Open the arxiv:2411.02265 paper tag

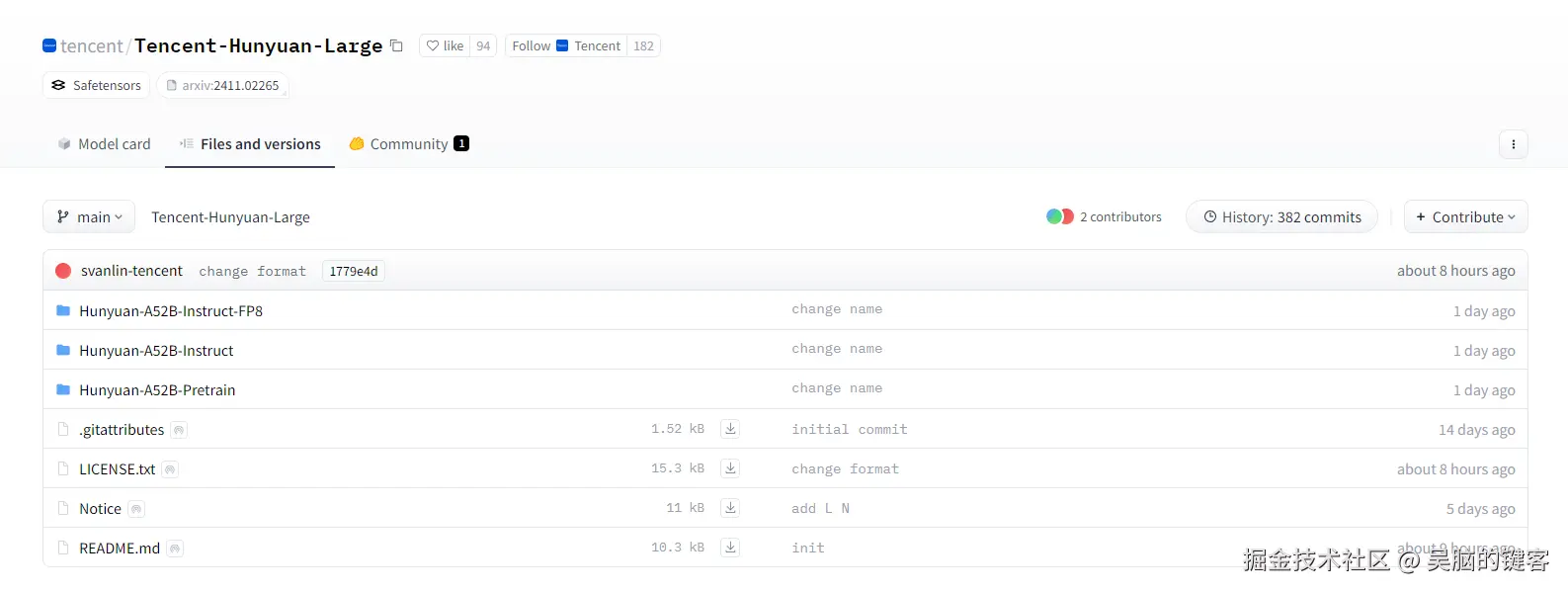click(222, 85)
